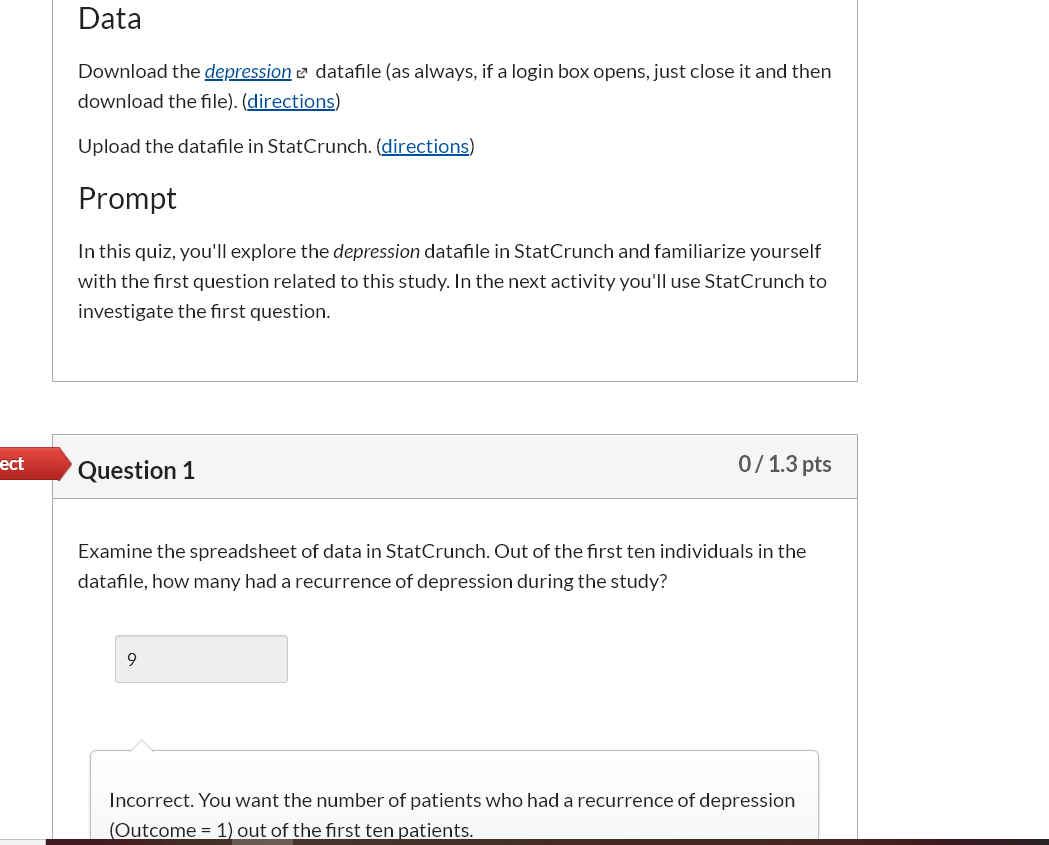This screenshot has width=1049, height=845.
Task: Click the 0 / 1.3 pts score
Action: [785, 464]
